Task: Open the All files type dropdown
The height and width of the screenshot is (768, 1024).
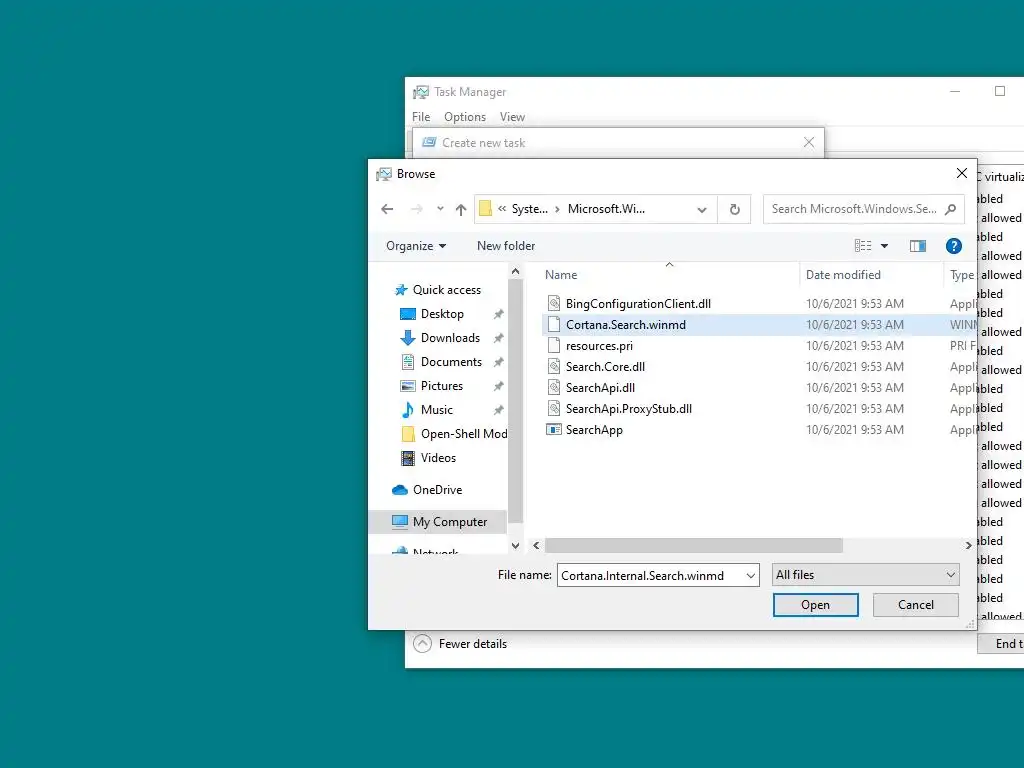Action: 865,575
